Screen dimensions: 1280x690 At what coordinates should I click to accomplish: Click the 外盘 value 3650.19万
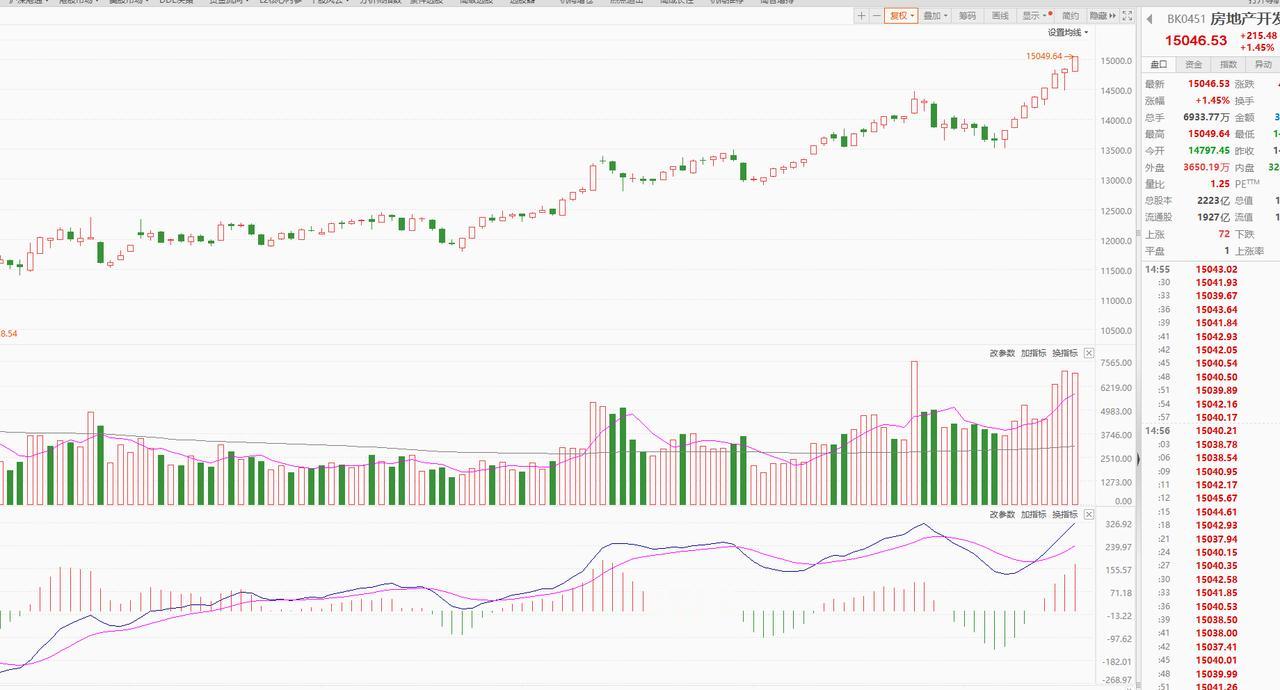point(1206,168)
